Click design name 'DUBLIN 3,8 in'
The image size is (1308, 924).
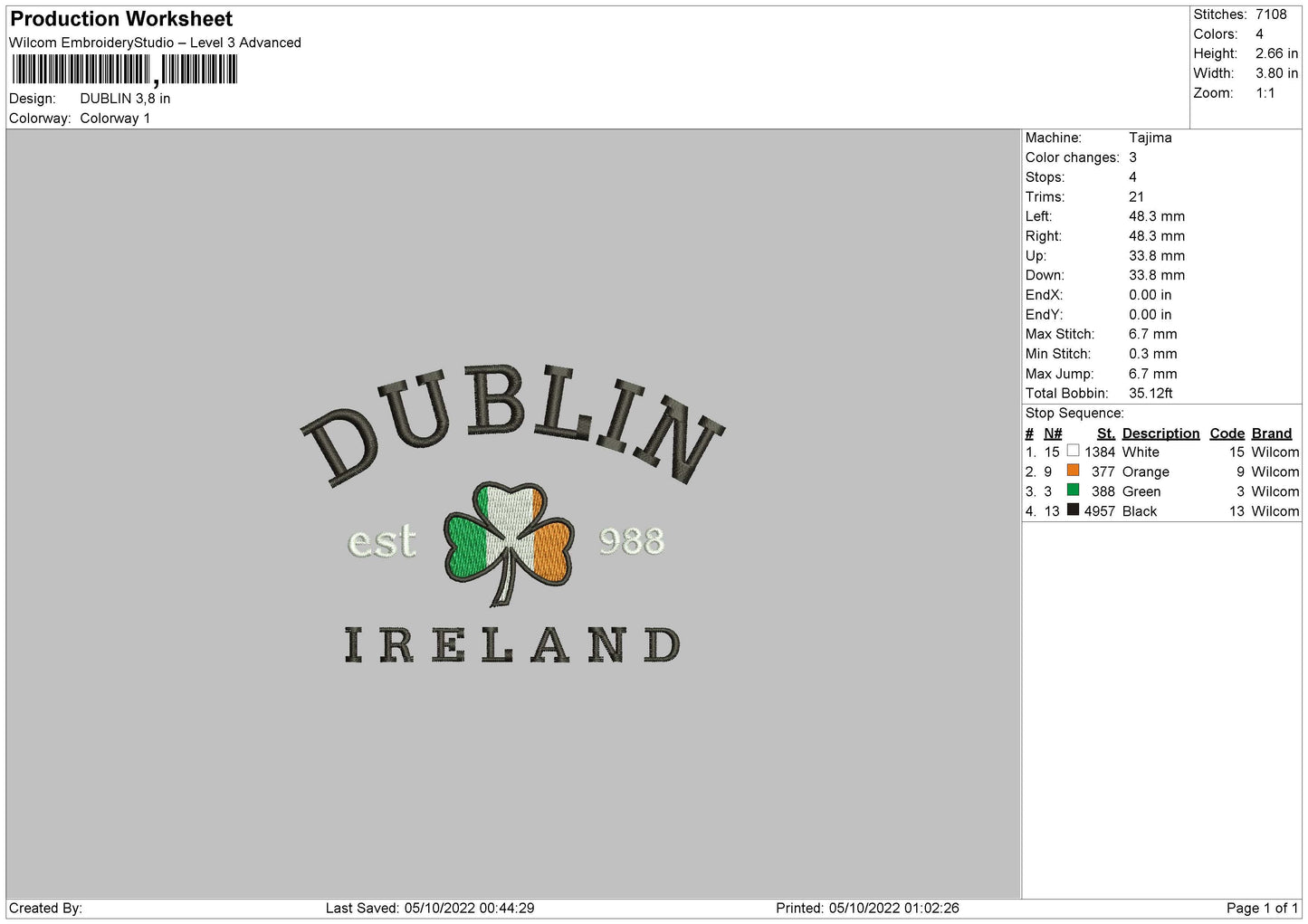125,99
